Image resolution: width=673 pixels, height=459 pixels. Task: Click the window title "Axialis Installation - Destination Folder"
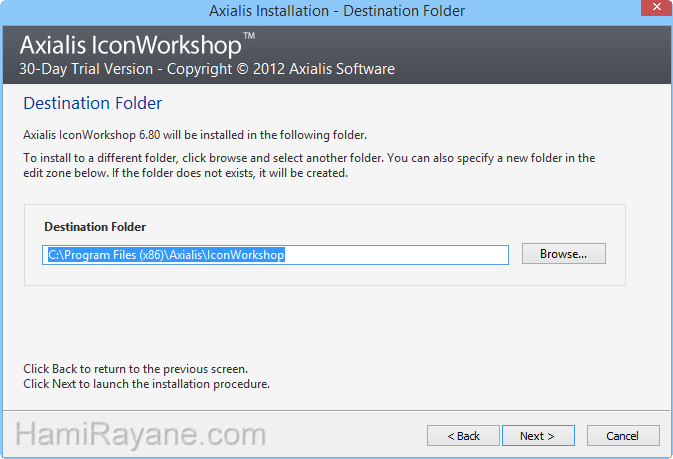(x=337, y=11)
